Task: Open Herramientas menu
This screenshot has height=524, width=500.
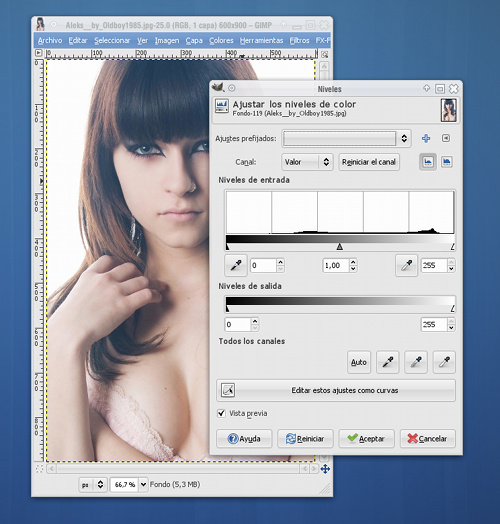Action: pyautogui.click(x=261, y=40)
